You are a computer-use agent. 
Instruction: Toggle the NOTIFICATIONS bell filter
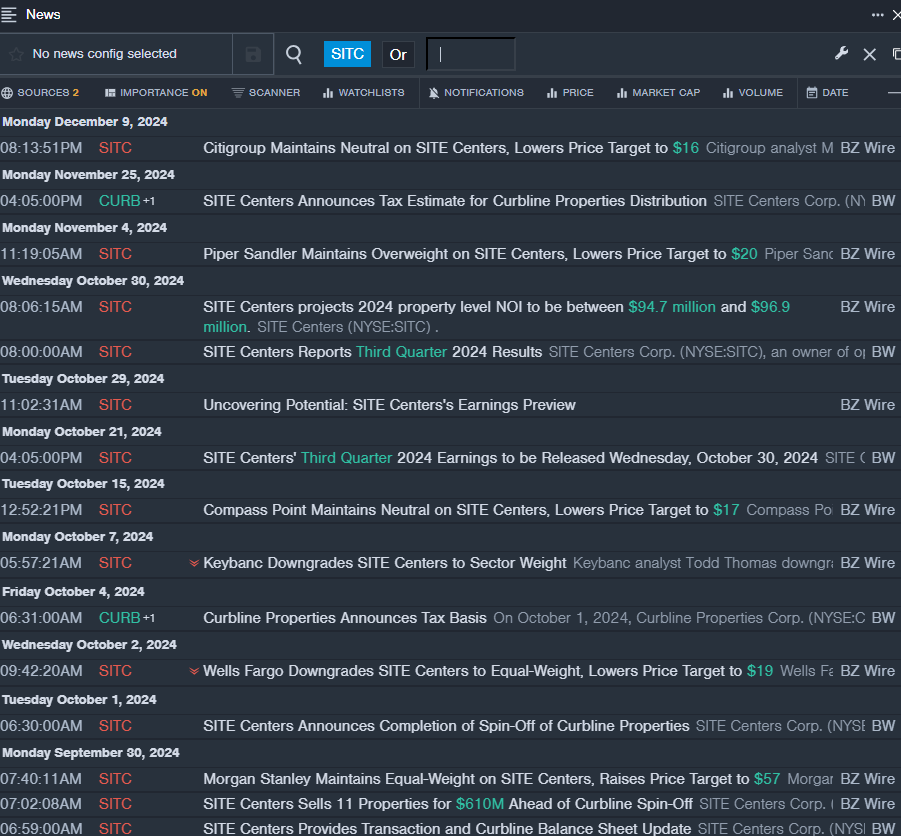(x=476, y=93)
